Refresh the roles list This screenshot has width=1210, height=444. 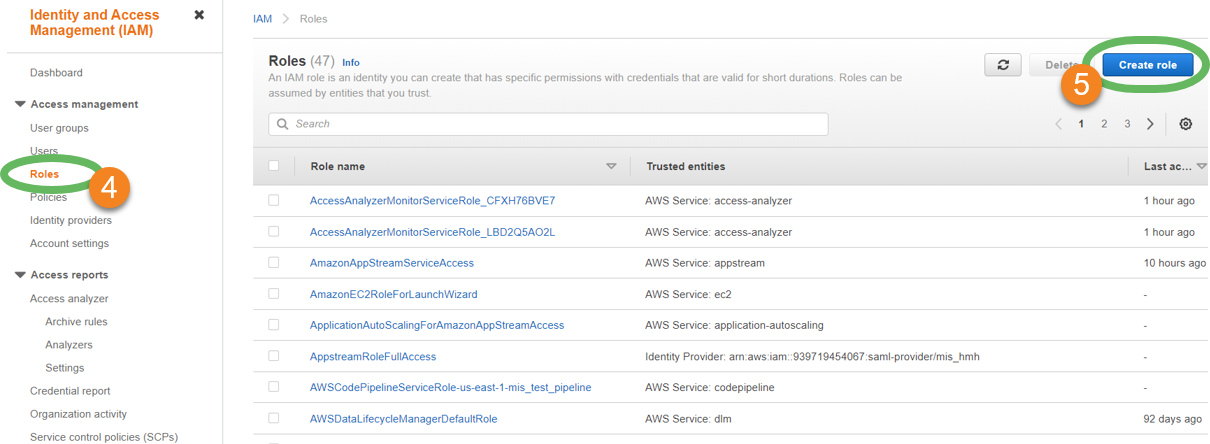[1003, 65]
